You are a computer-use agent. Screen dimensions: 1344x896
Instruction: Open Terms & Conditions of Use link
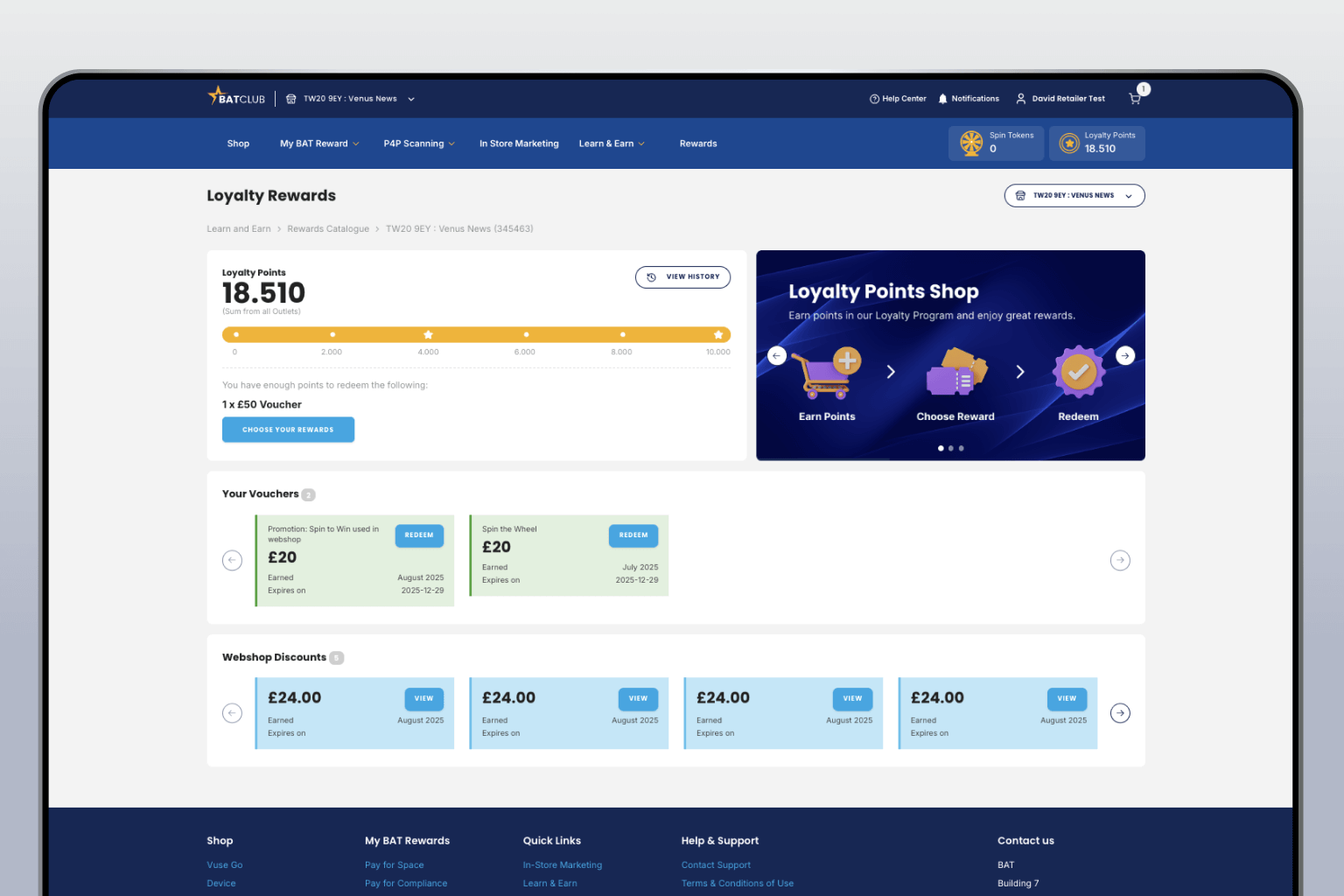click(x=738, y=884)
